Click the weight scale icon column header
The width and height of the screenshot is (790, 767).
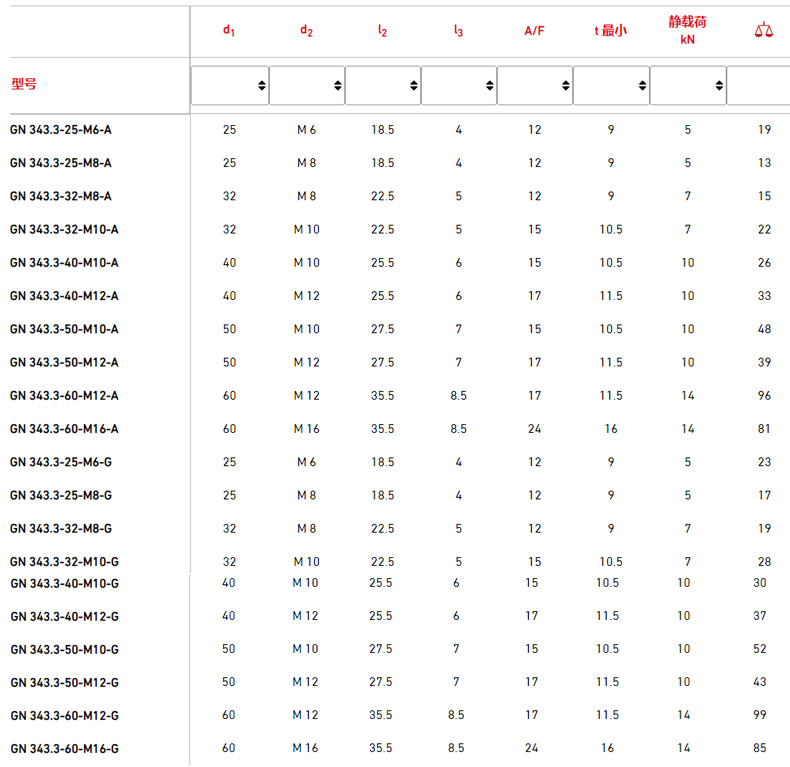[x=763, y=30]
